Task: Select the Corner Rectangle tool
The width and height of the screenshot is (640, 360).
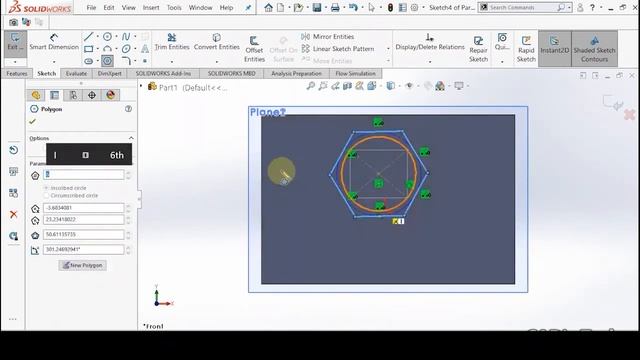Action: (89, 49)
